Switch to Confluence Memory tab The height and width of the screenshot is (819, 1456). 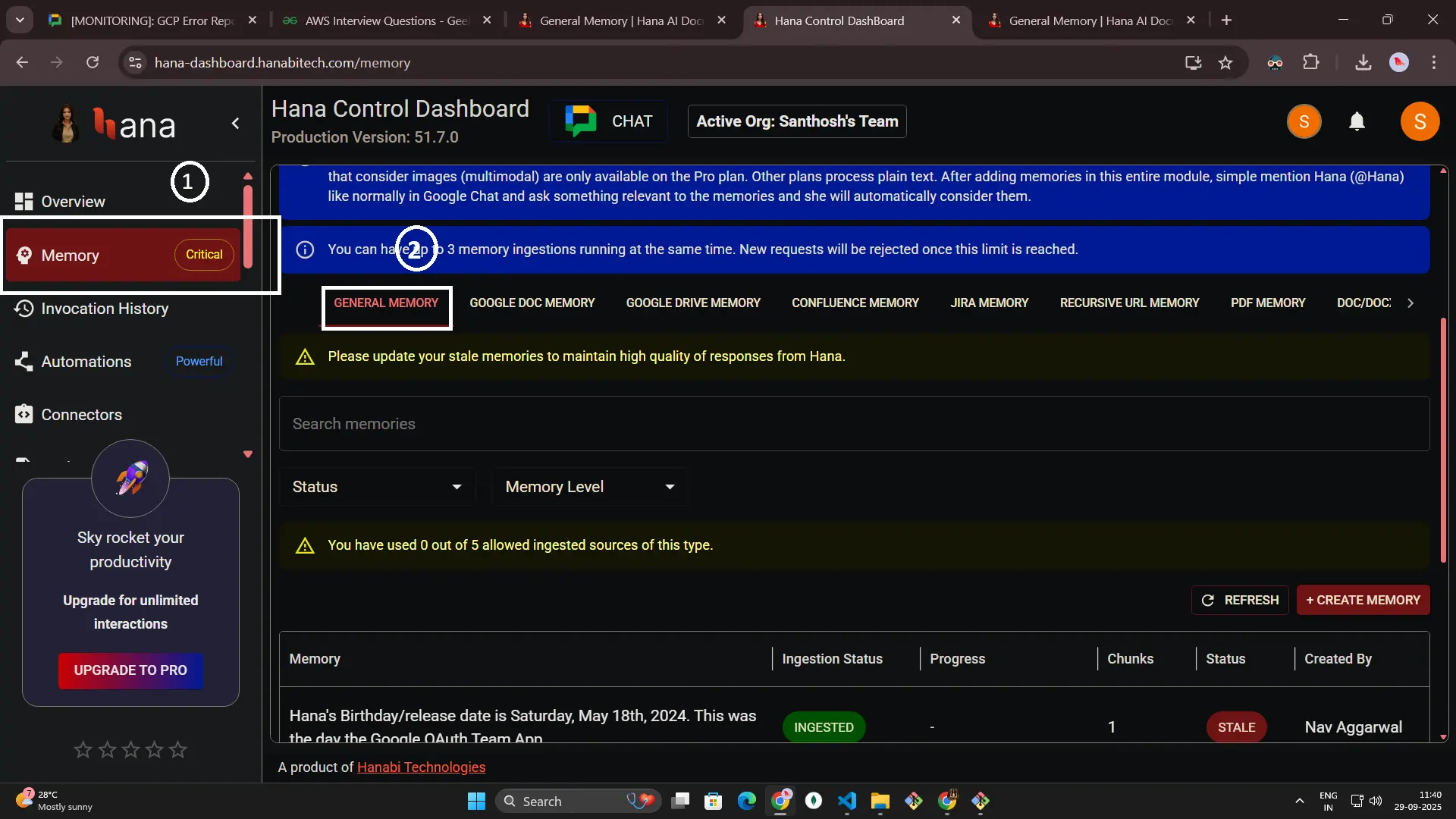click(855, 303)
